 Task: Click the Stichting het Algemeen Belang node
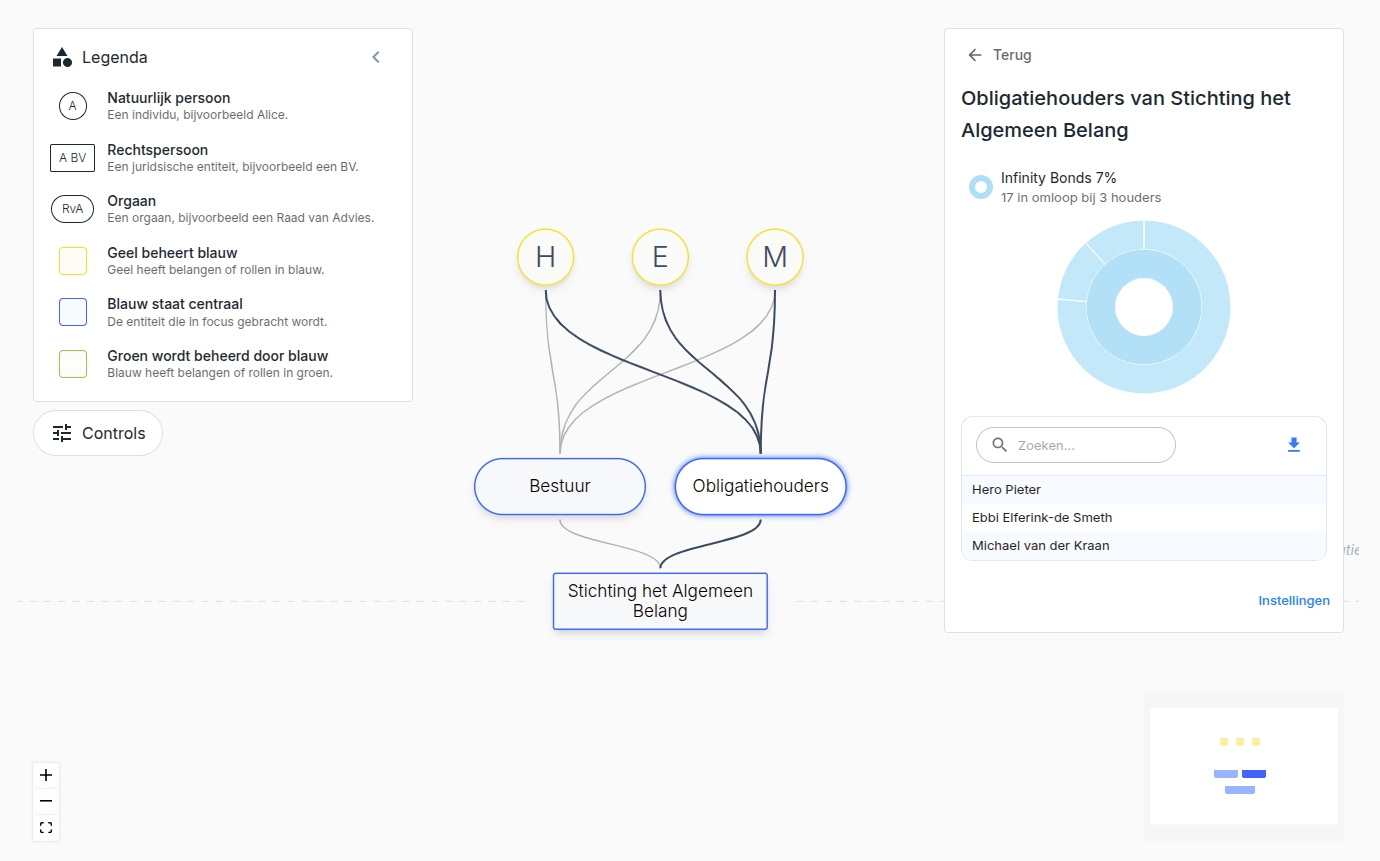click(x=660, y=601)
